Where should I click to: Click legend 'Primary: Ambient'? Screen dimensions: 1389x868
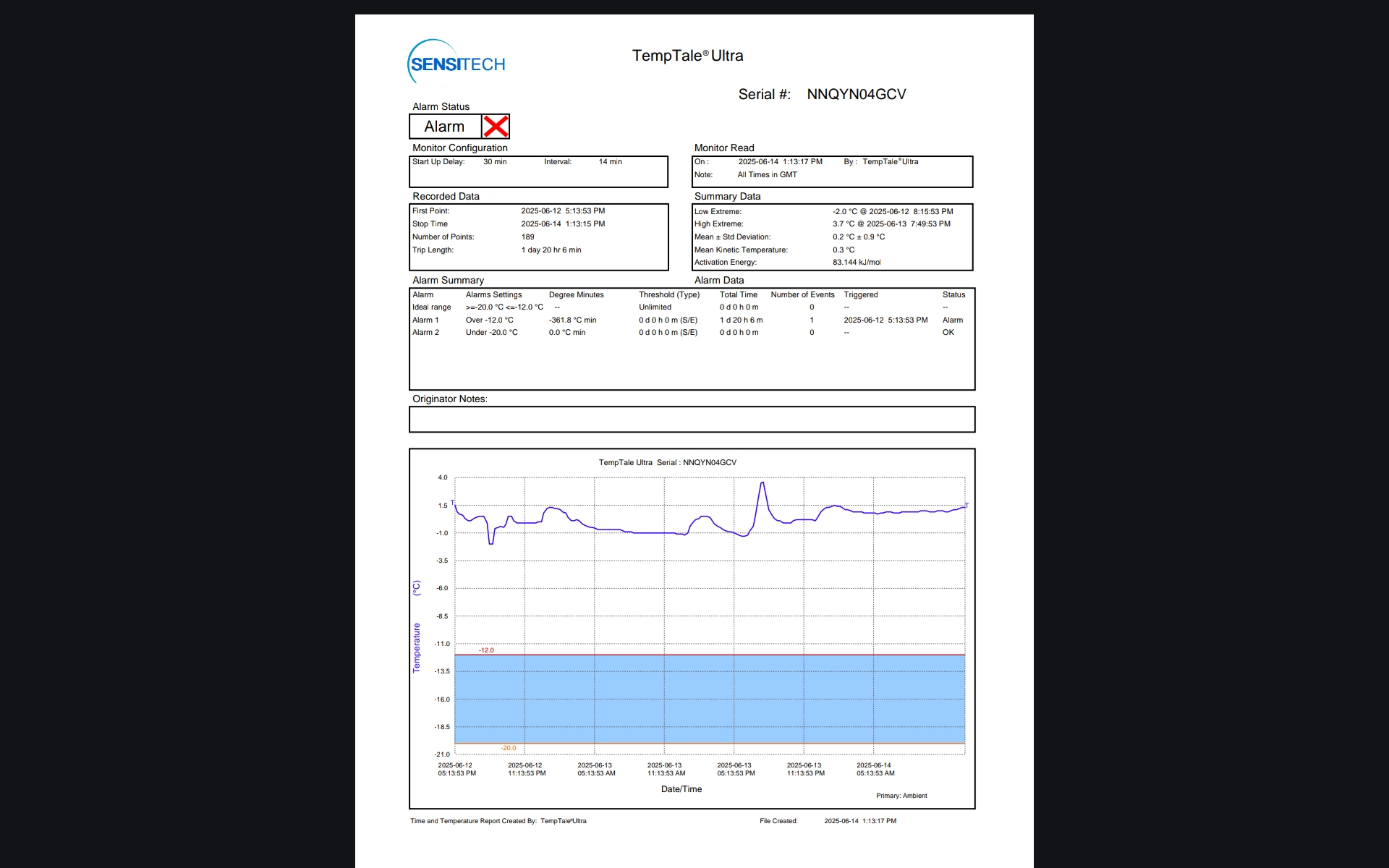click(901, 796)
